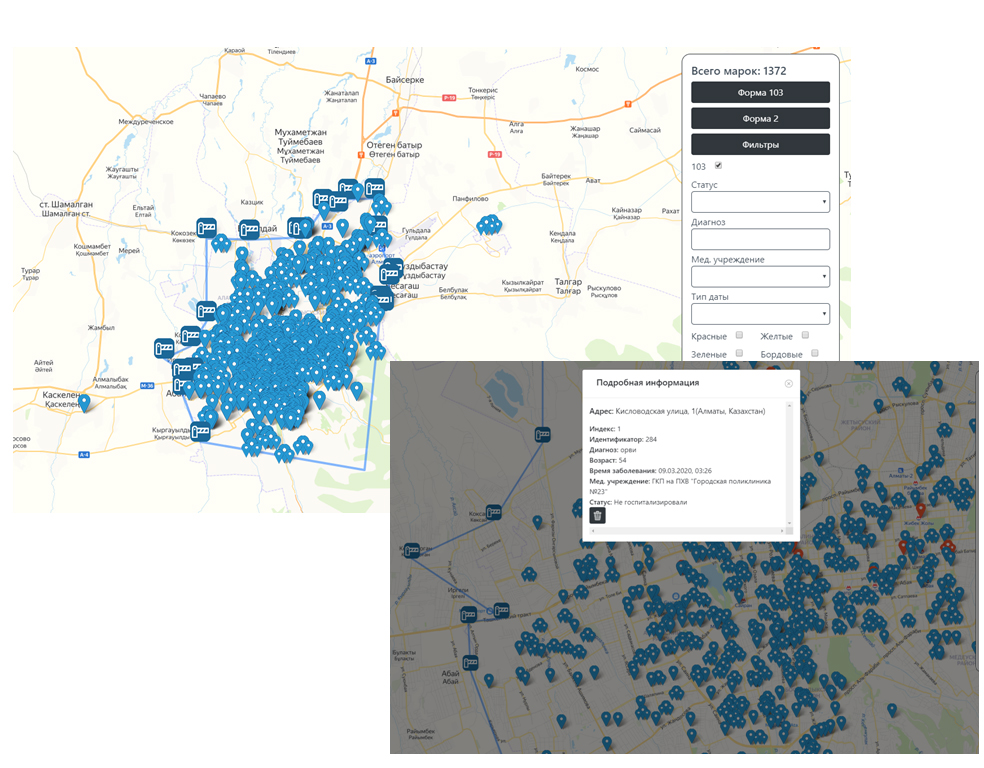Click the Междуреченское map label
The image size is (984, 768).
point(146,122)
